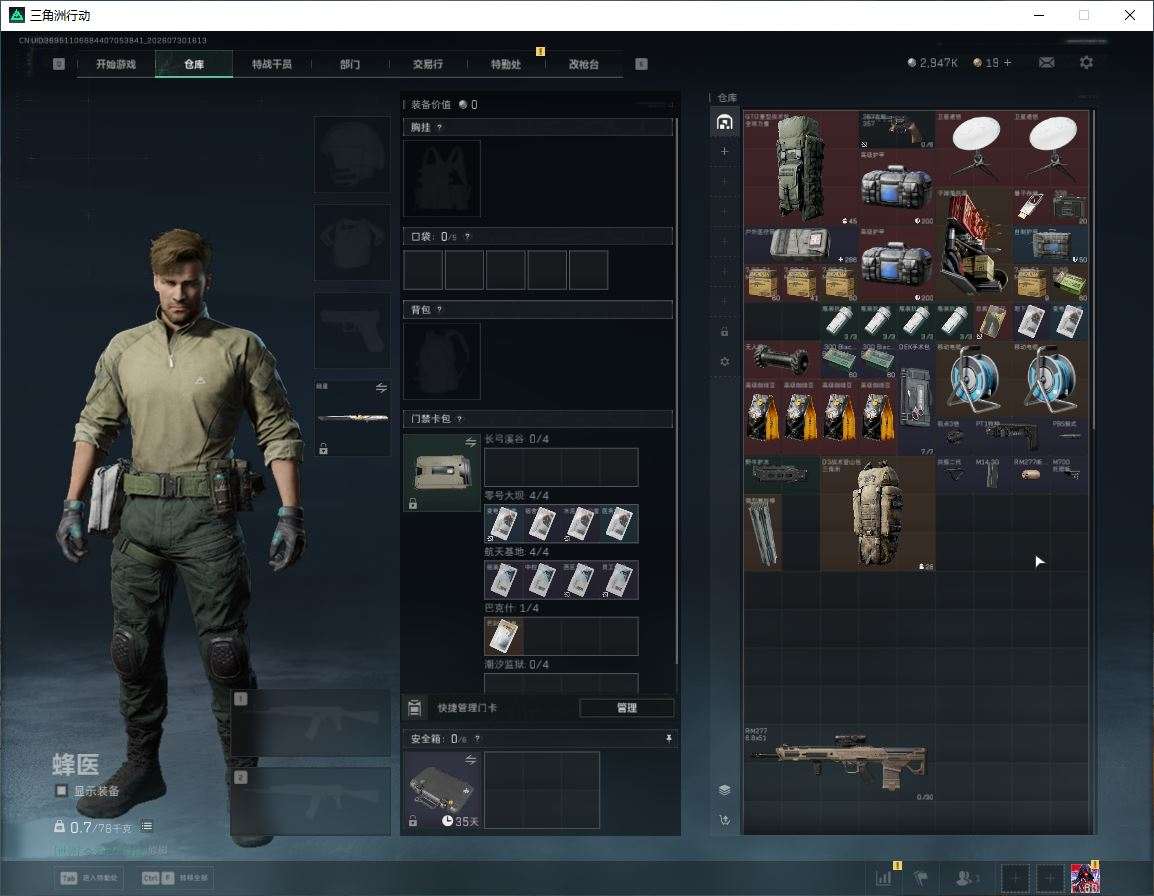Open the friends list icon
Viewport: 1154px width, 896px height.
[966, 878]
